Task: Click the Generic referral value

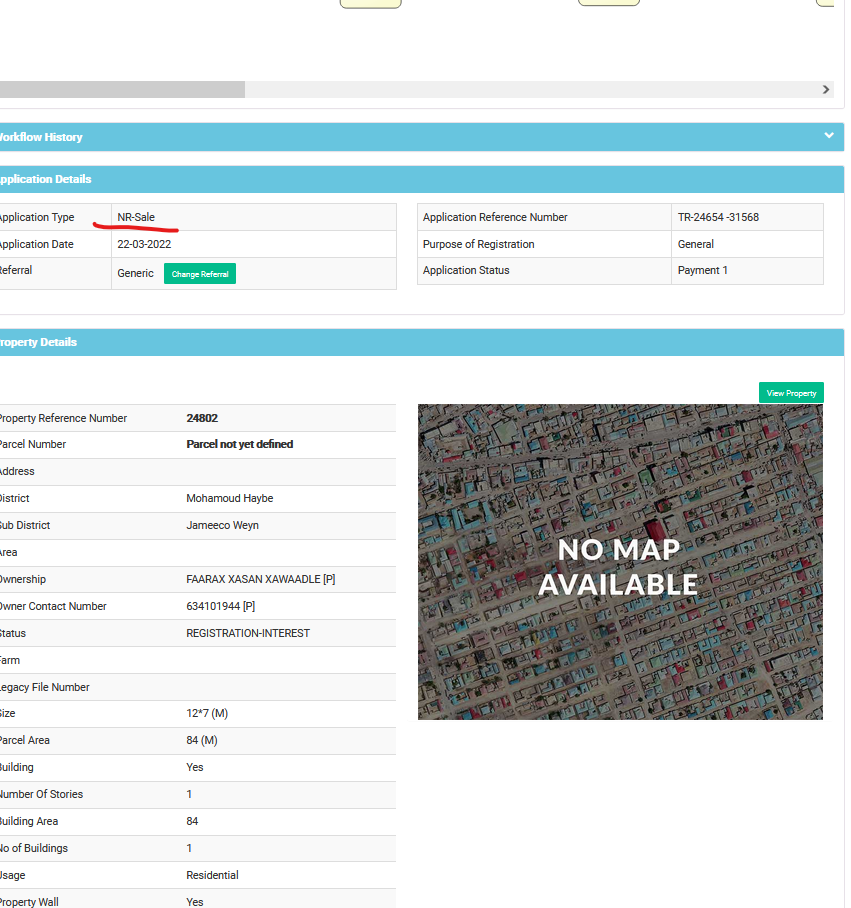Action: [x=135, y=273]
